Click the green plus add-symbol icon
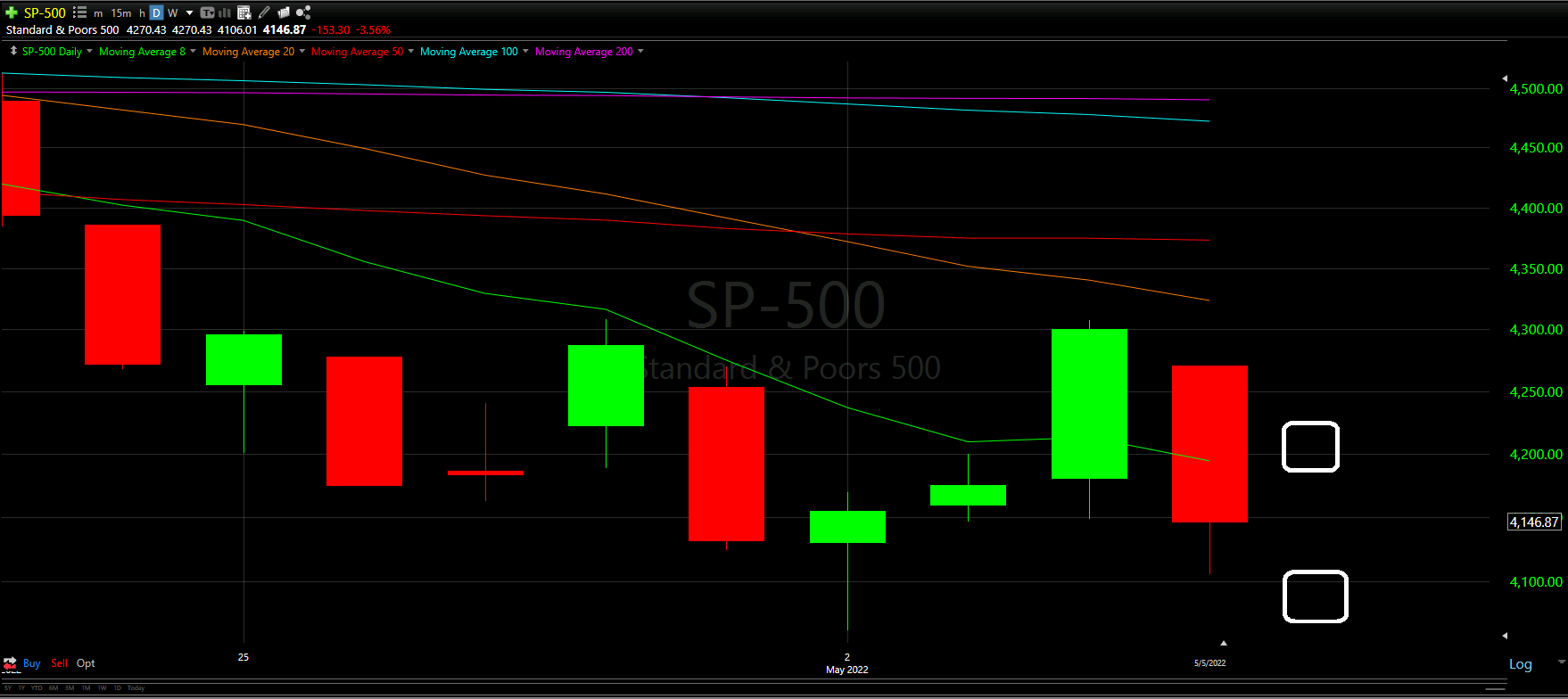Image resolution: width=1568 pixels, height=699 pixels. pyautogui.click(x=12, y=12)
